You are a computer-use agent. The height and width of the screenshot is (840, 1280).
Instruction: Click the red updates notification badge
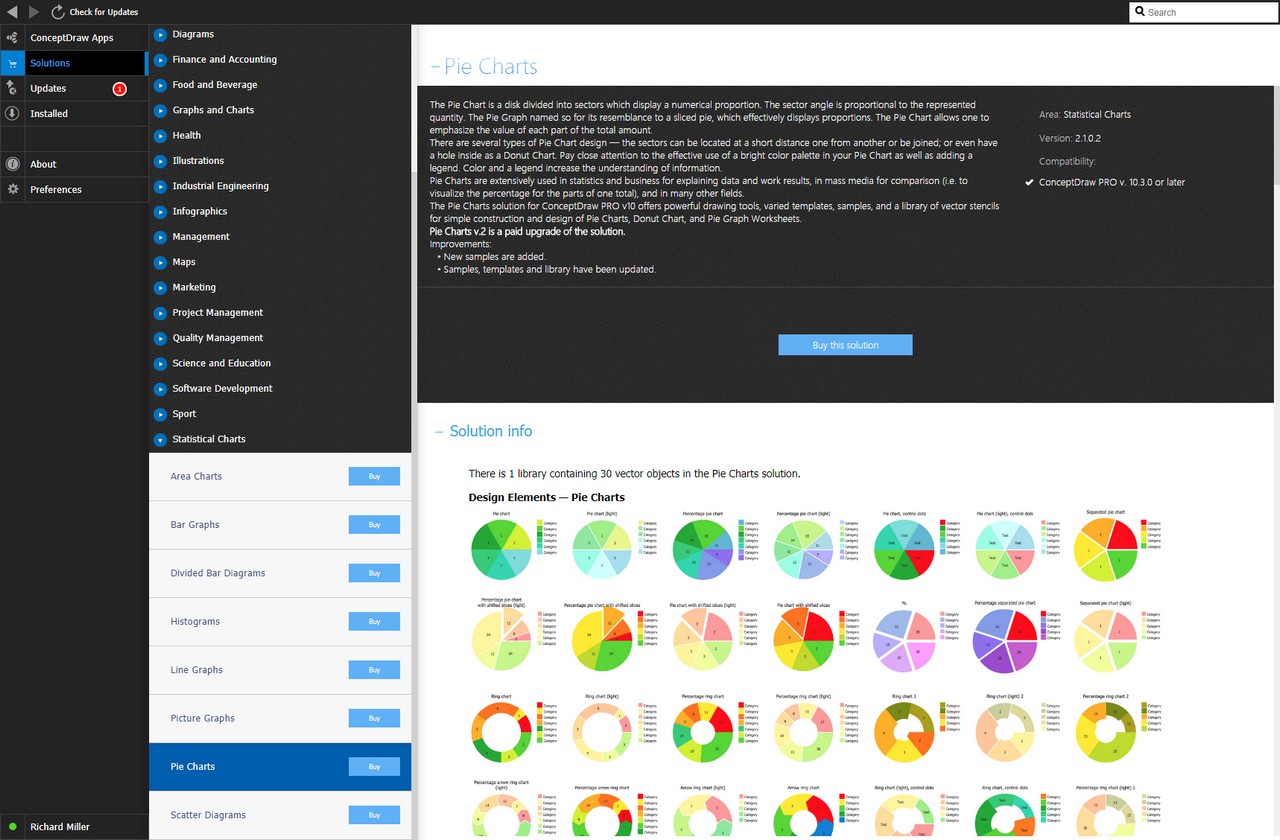coord(120,89)
